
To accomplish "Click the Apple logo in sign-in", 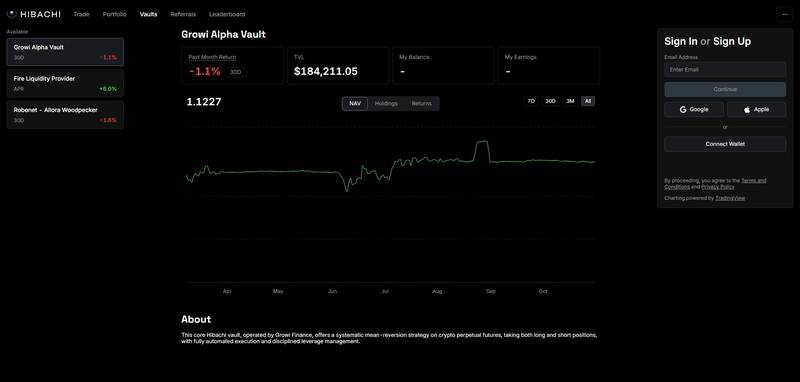I will [747, 109].
